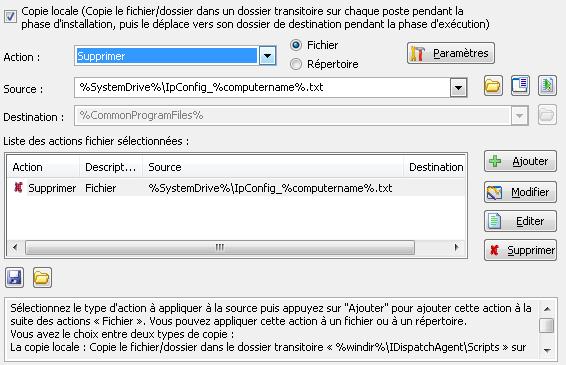
Task: Click the red X icon in list row
Action: [x=18, y=187]
